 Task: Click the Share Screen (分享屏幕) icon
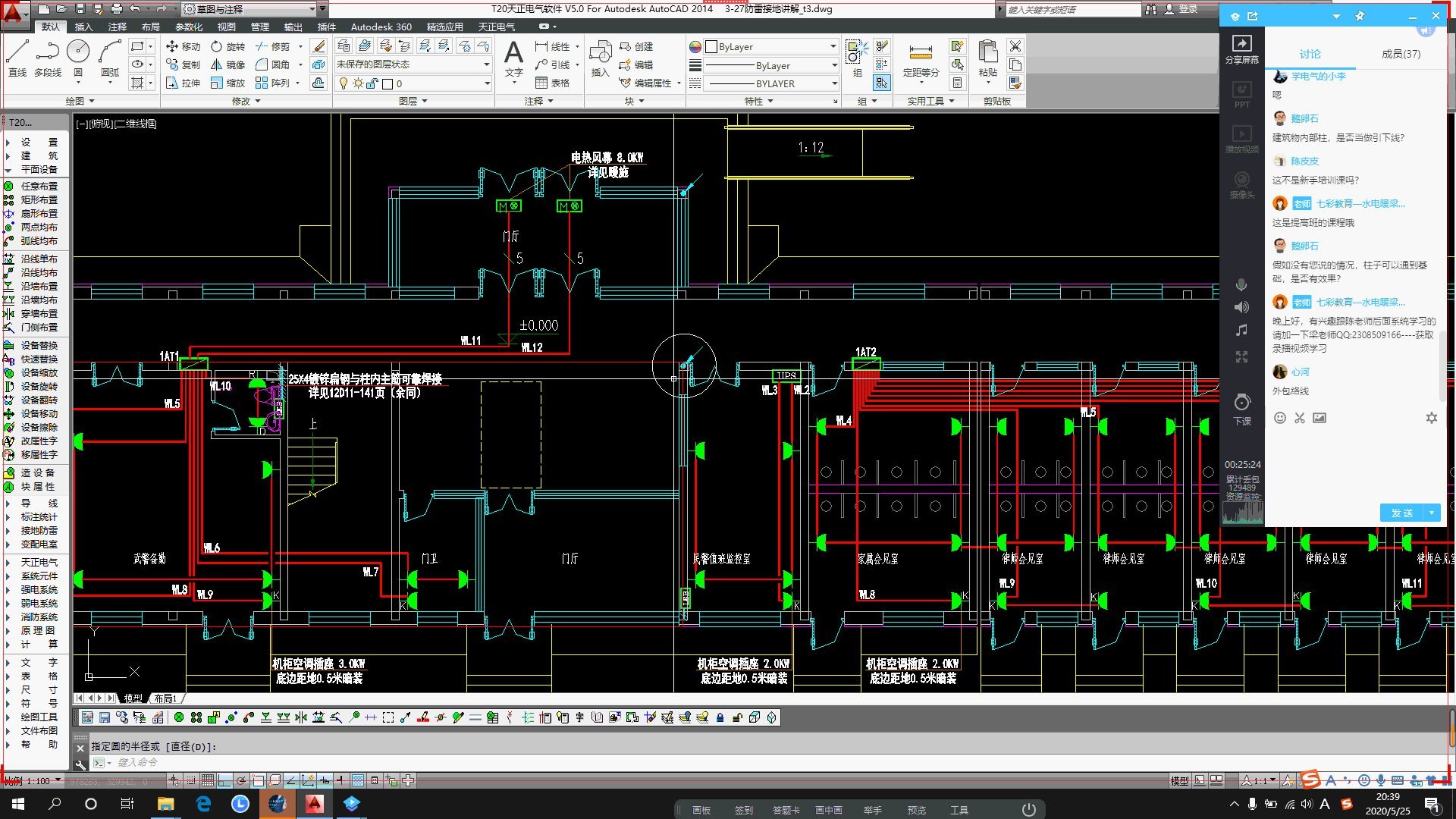point(1241,49)
